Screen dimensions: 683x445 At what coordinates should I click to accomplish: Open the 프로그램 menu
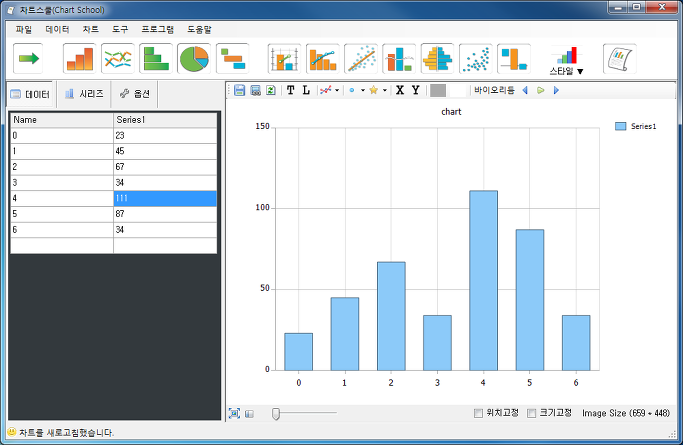pyautogui.click(x=158, y=29)
